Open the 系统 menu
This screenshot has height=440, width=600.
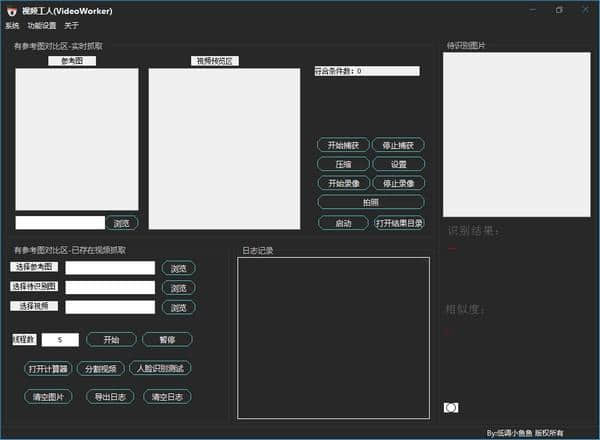point(12,25)
